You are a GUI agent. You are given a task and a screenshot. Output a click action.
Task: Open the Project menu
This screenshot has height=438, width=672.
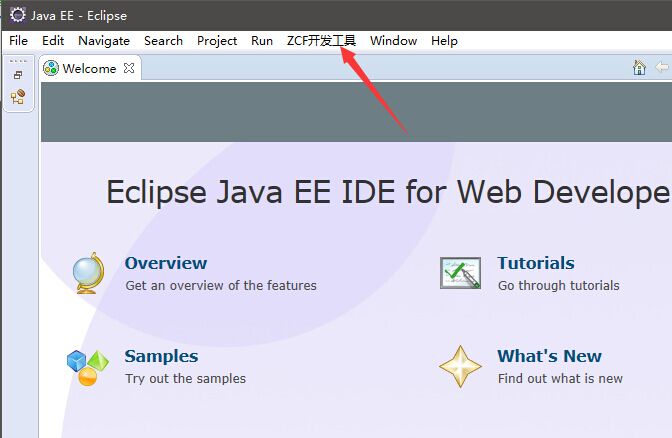tap(217, 41)
